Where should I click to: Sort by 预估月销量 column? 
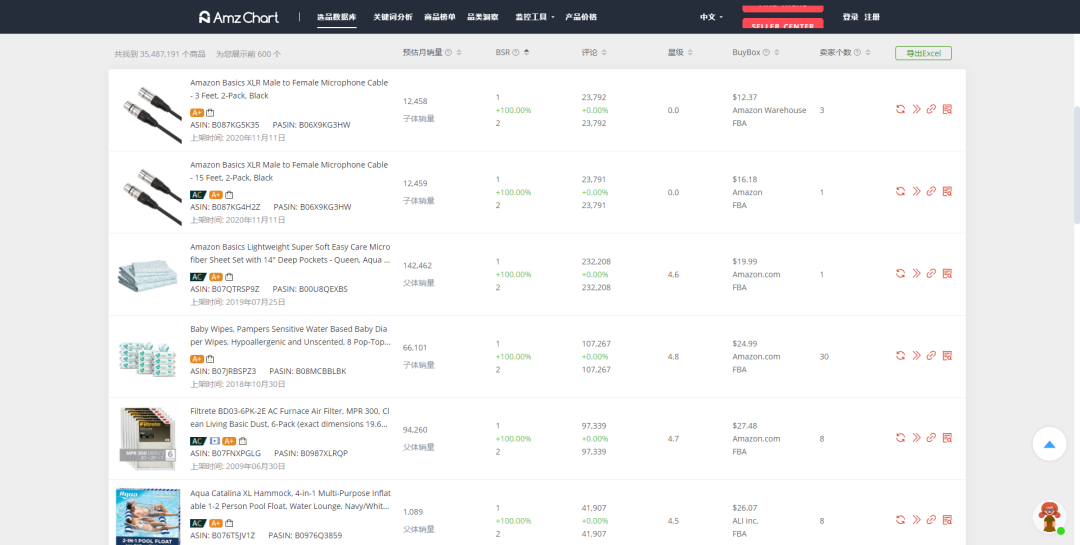(x=459, y=52)
